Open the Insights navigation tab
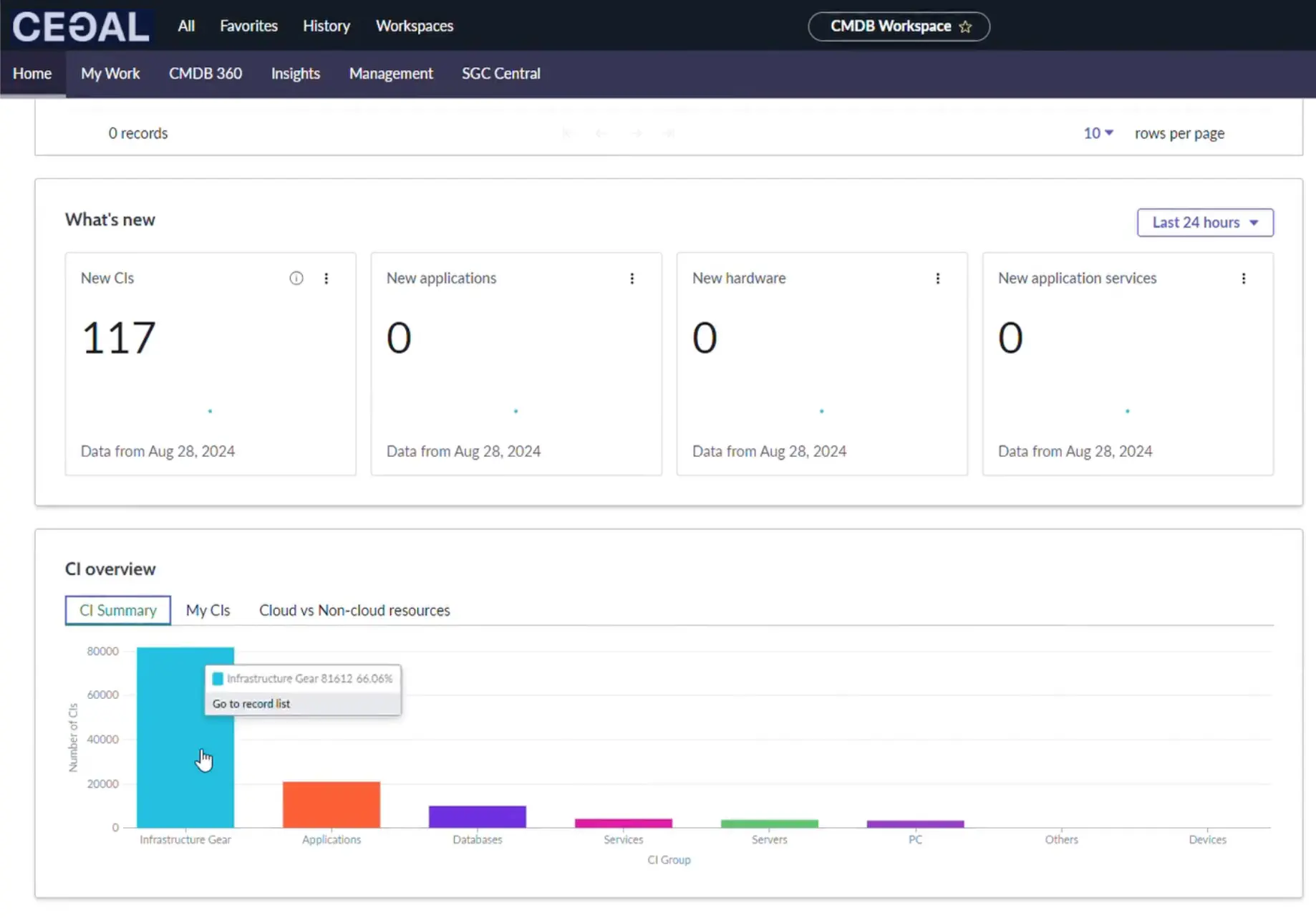Screen dimensions: 1316x918 click(x=295, y=74)
